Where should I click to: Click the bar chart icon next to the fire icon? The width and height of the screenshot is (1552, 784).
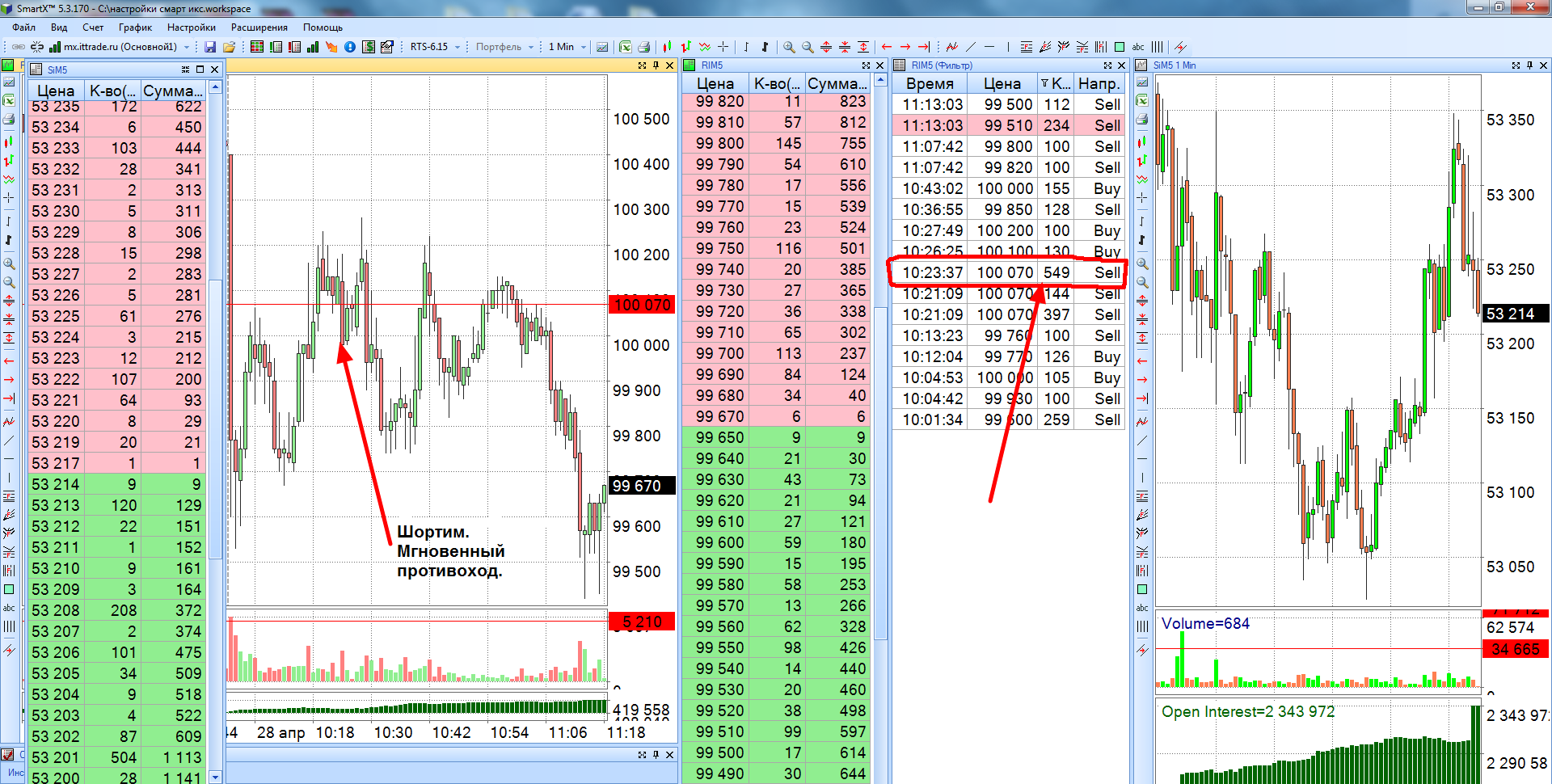pos(313,47)
